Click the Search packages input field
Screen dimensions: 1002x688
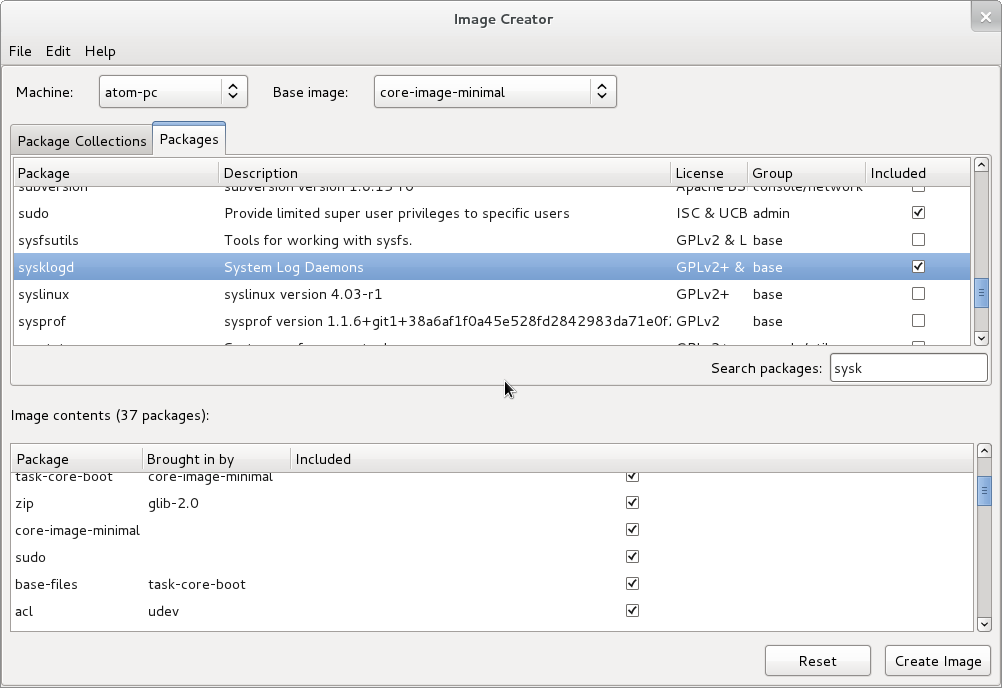coord(907,368)
